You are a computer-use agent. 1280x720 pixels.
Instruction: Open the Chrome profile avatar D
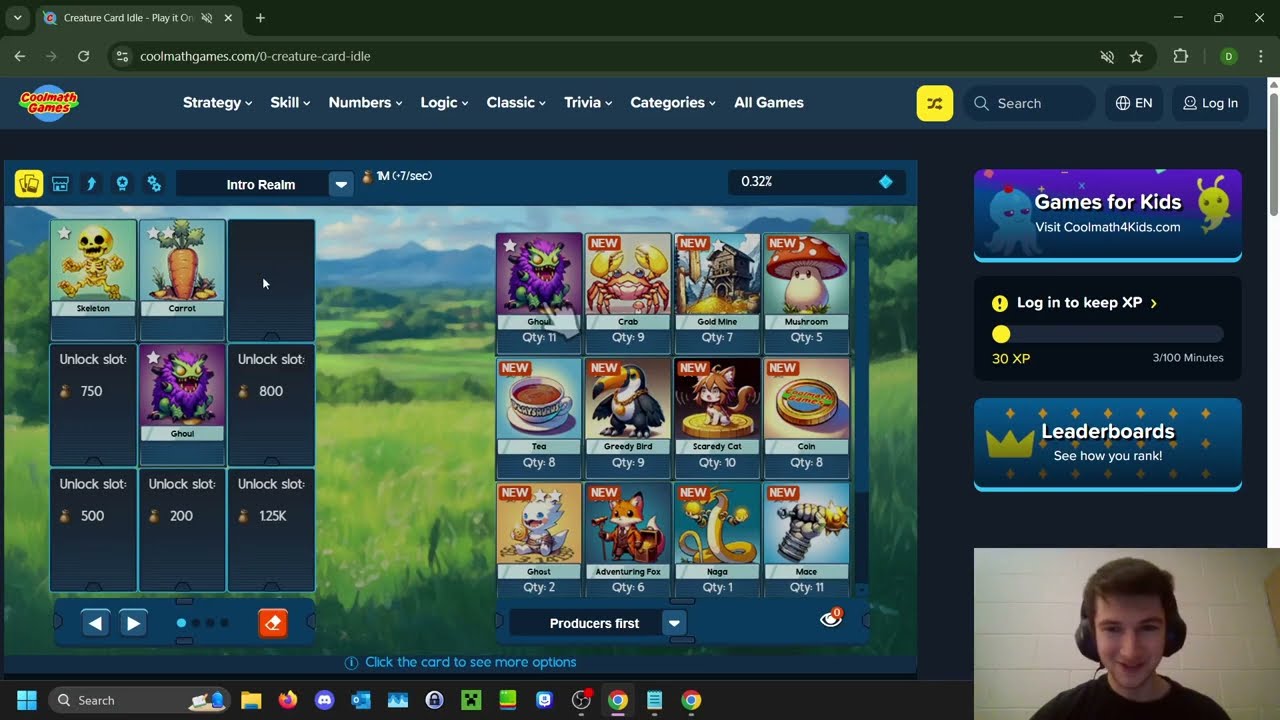(x=1229, y=56)
